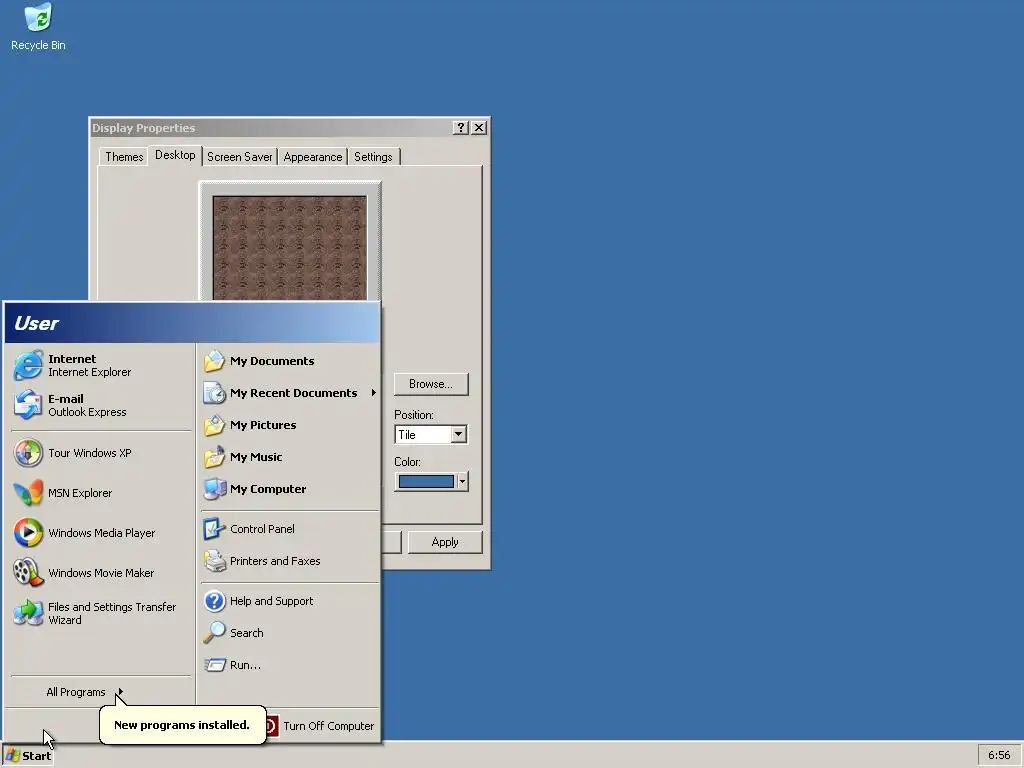Click the "Turn Off Computer" label

click(328, 726)
